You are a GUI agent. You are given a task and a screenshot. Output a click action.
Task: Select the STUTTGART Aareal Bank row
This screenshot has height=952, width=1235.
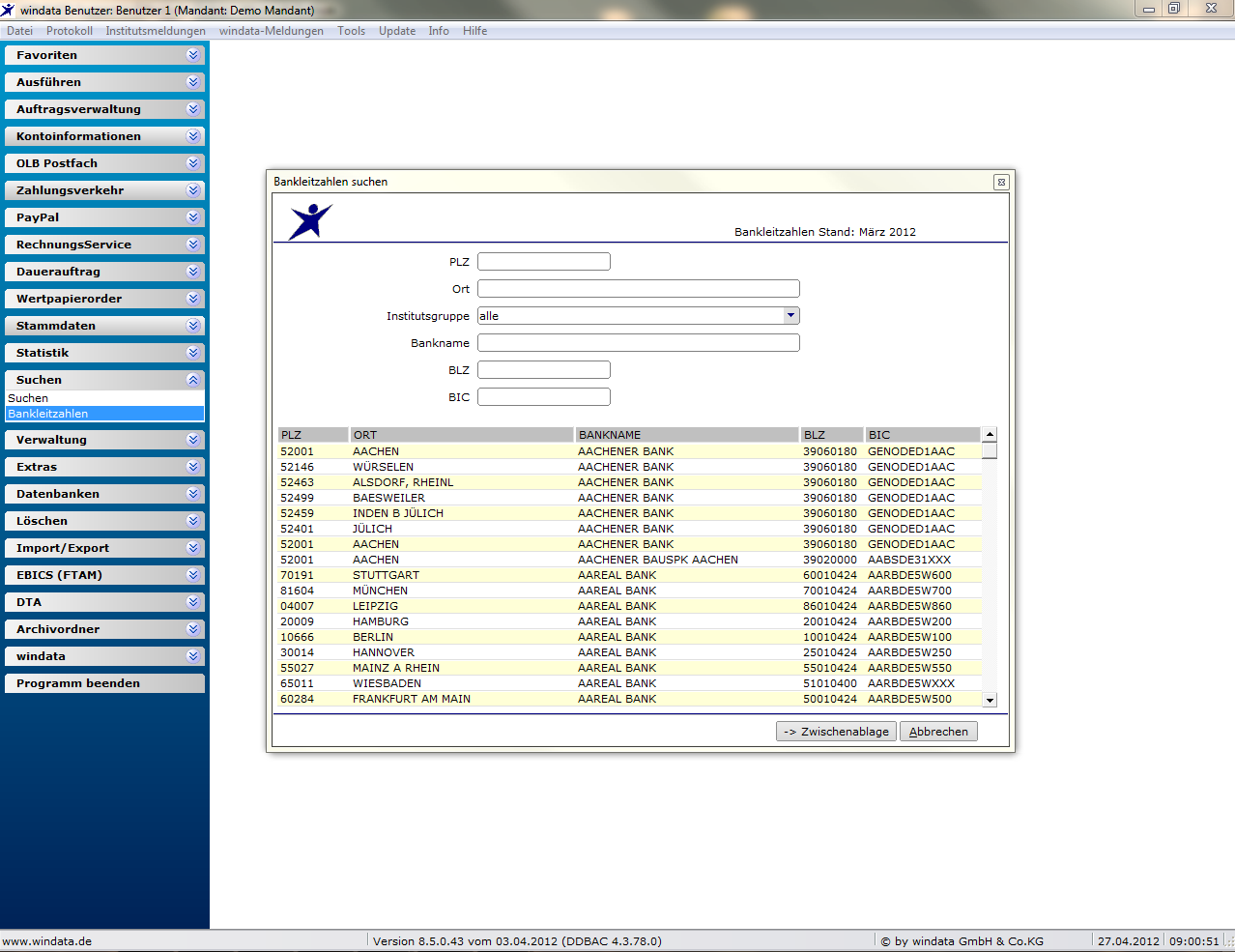click(630, 575)
